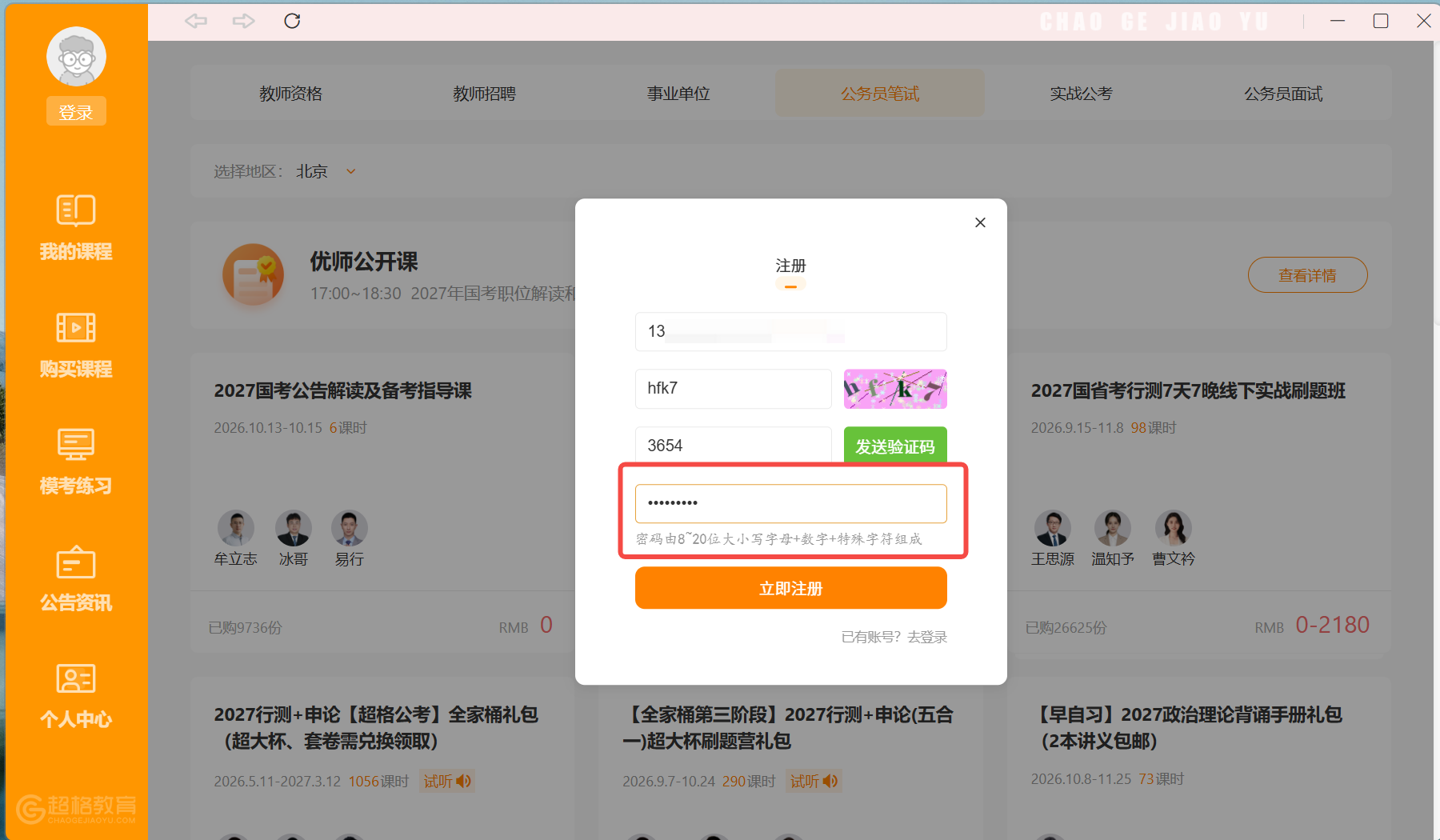
Task: Open 购买课程 in the sidebar
Action: pos(76,346)
